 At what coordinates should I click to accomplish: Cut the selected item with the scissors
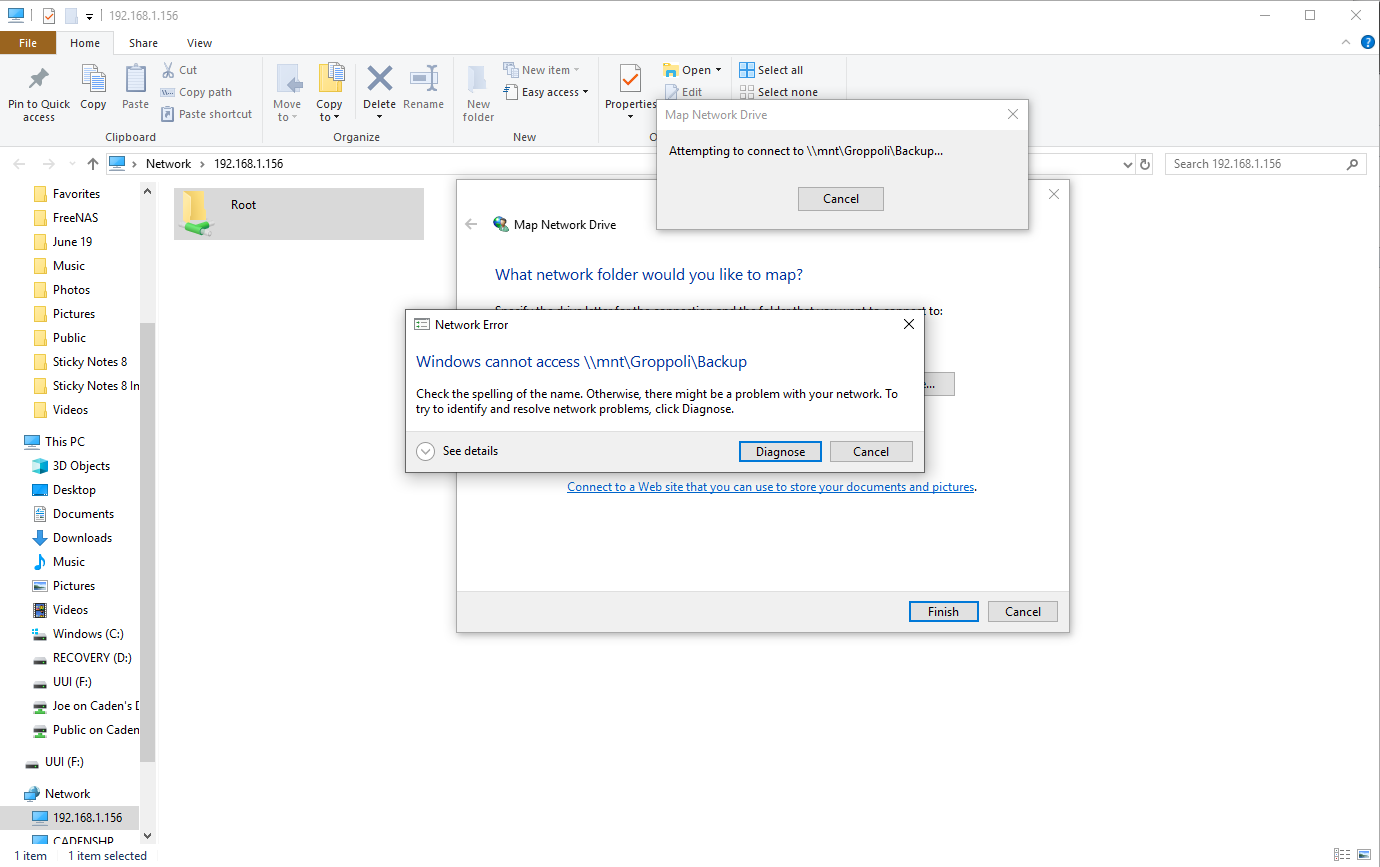[179, 70]
